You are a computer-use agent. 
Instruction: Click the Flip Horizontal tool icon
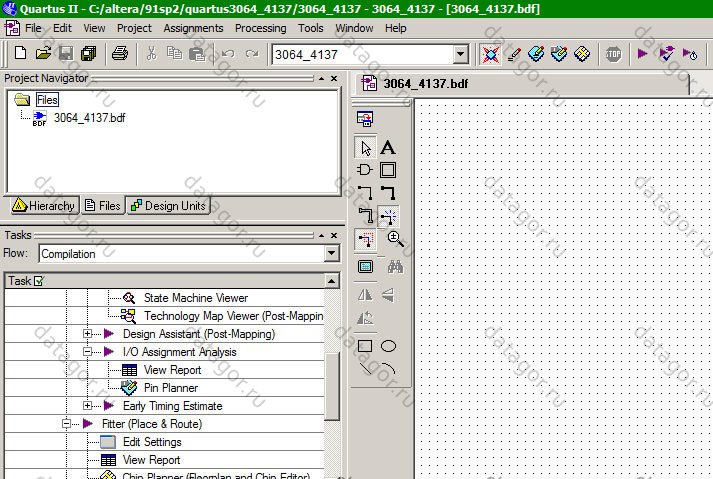click(x=365, y=295)
